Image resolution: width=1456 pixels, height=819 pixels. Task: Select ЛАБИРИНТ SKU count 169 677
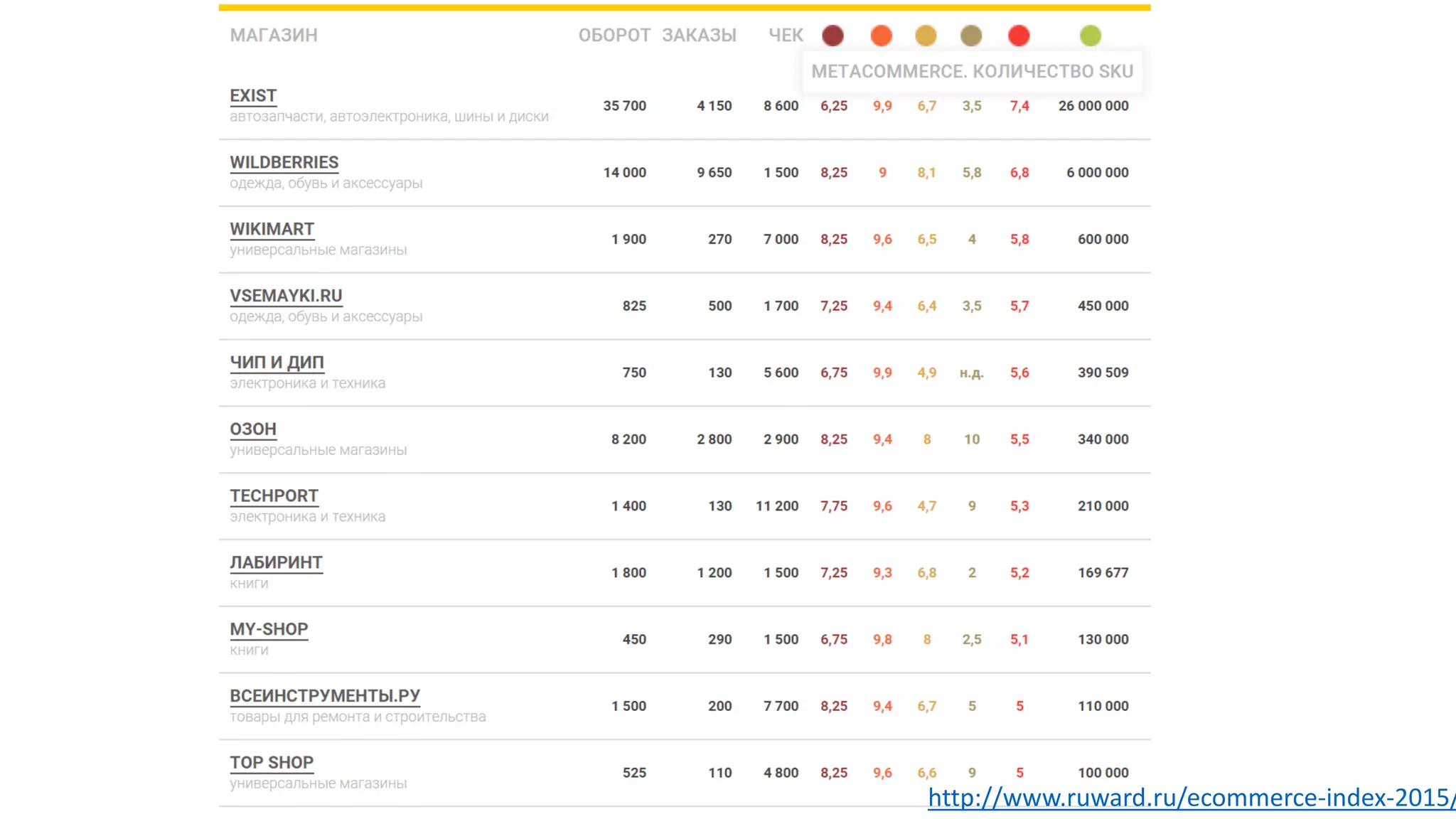1103,573
